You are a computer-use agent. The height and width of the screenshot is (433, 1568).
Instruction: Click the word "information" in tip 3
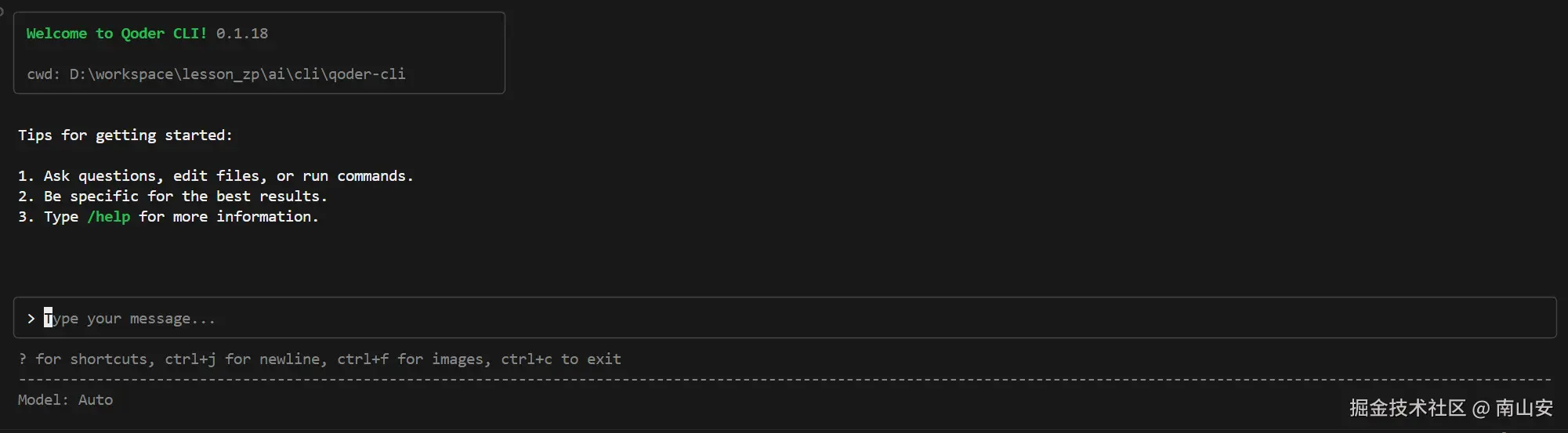click(266, 217)
